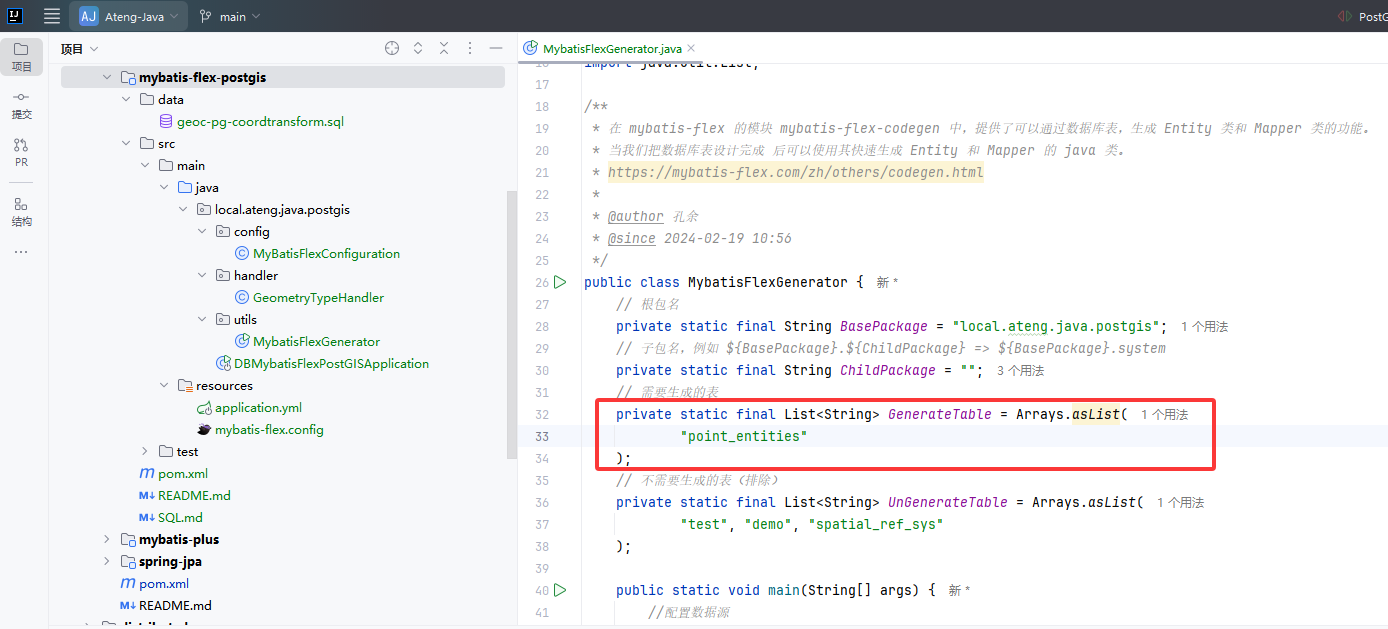Run the main method using the gutter arrow
Image resolution: width=1388 pixels, height=629 pixels.
561,590
